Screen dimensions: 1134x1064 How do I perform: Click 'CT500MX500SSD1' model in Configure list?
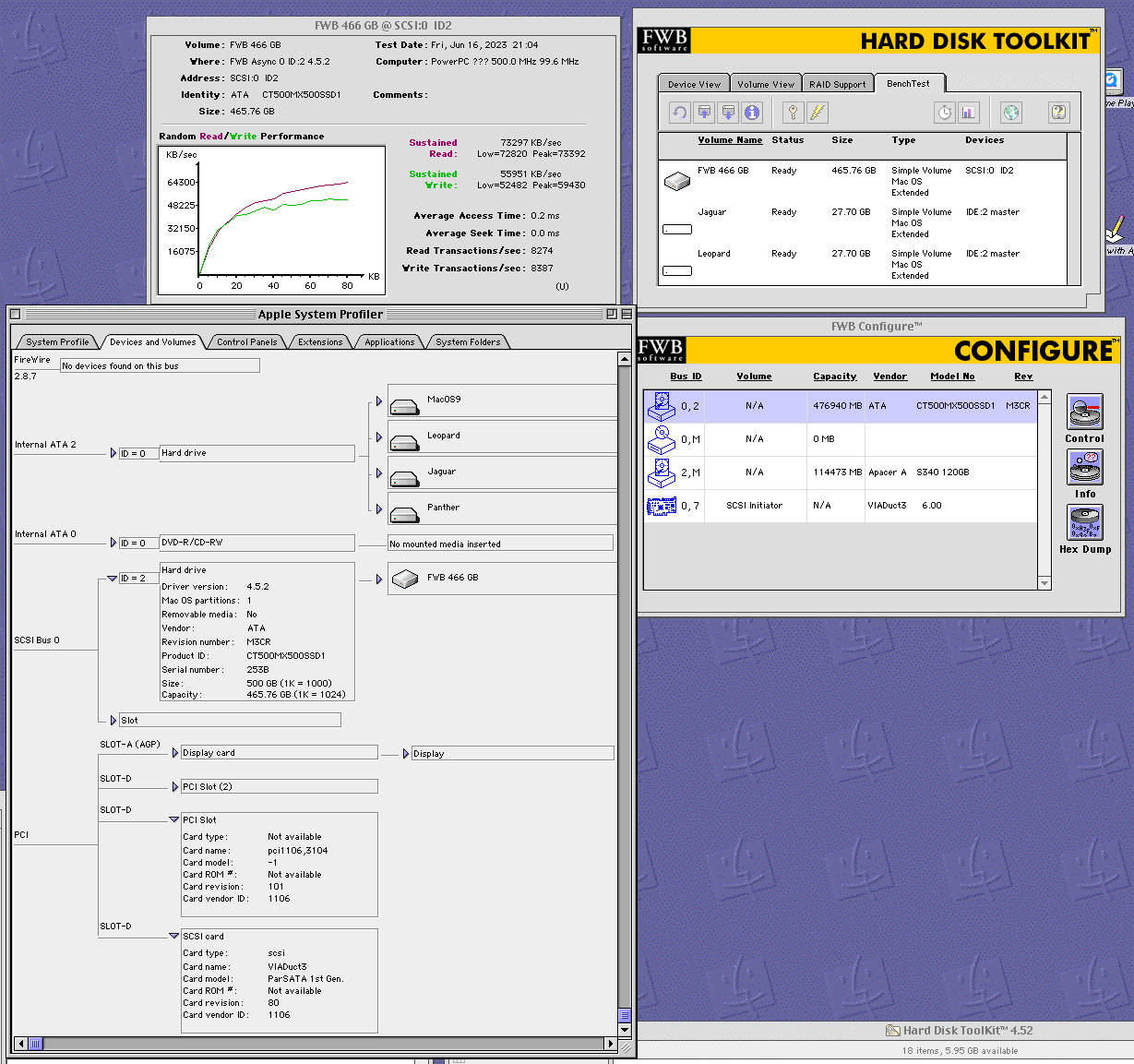[956, 406]
